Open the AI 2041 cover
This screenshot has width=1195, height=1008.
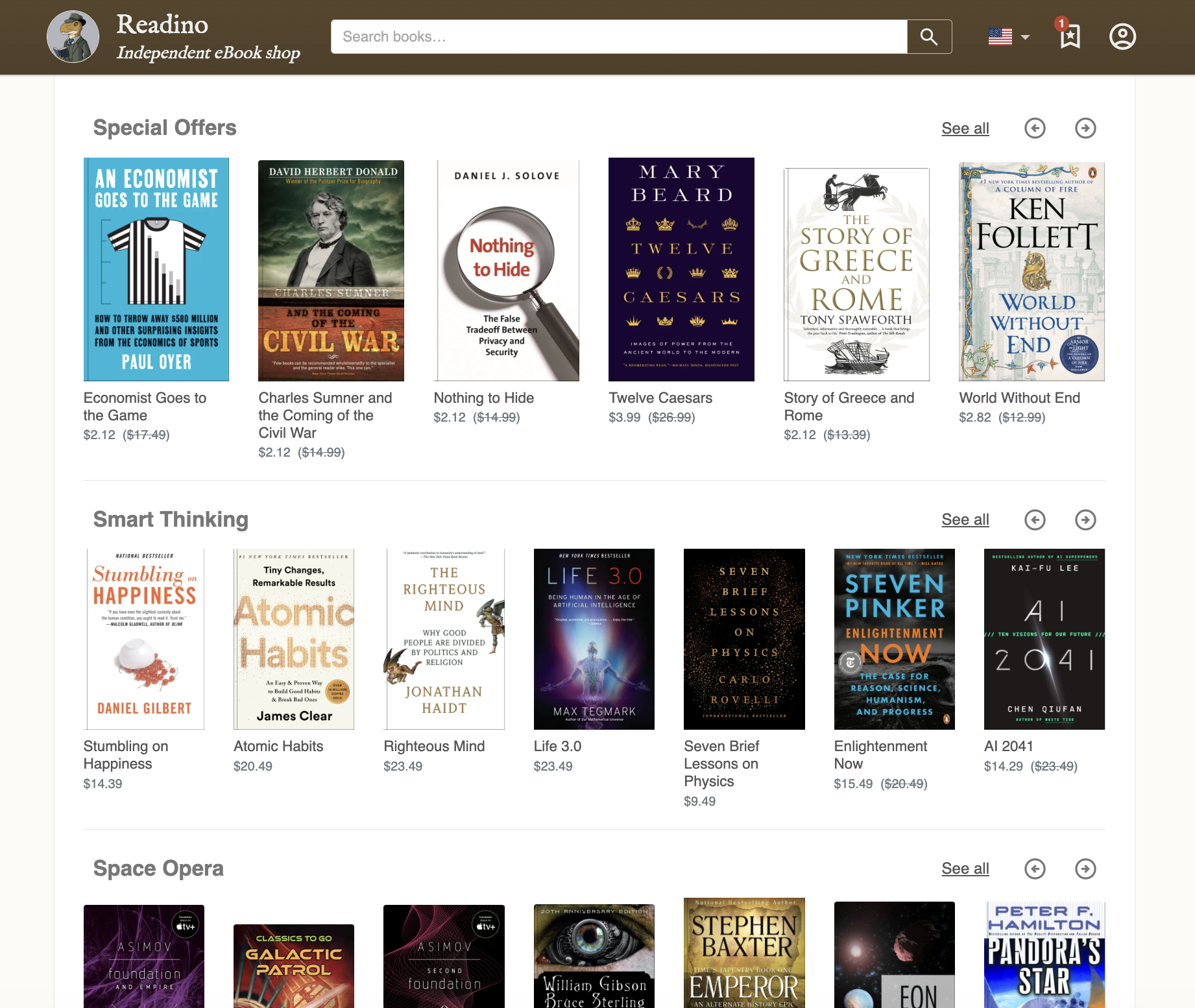(x=1044, y=639)
